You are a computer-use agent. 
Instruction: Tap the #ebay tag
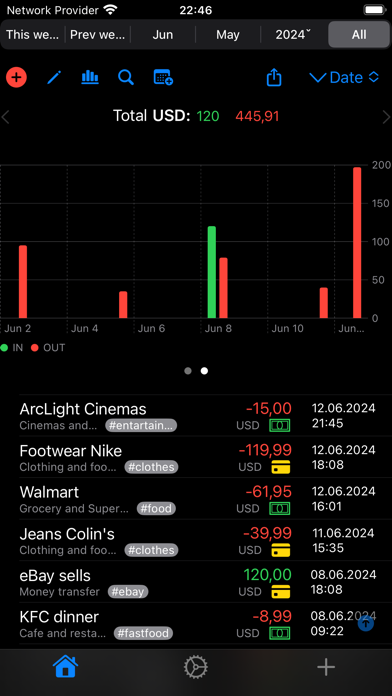128,591
